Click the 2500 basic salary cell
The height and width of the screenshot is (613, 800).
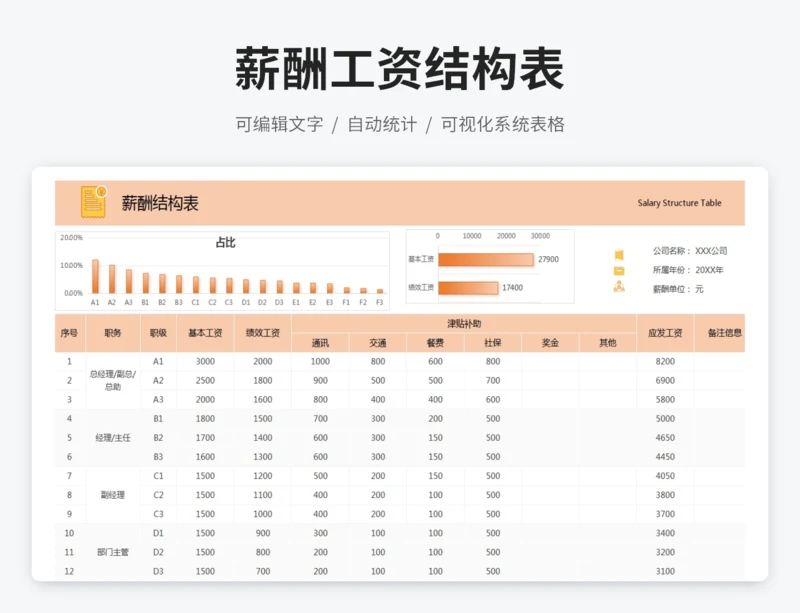(x=205, y=380)
